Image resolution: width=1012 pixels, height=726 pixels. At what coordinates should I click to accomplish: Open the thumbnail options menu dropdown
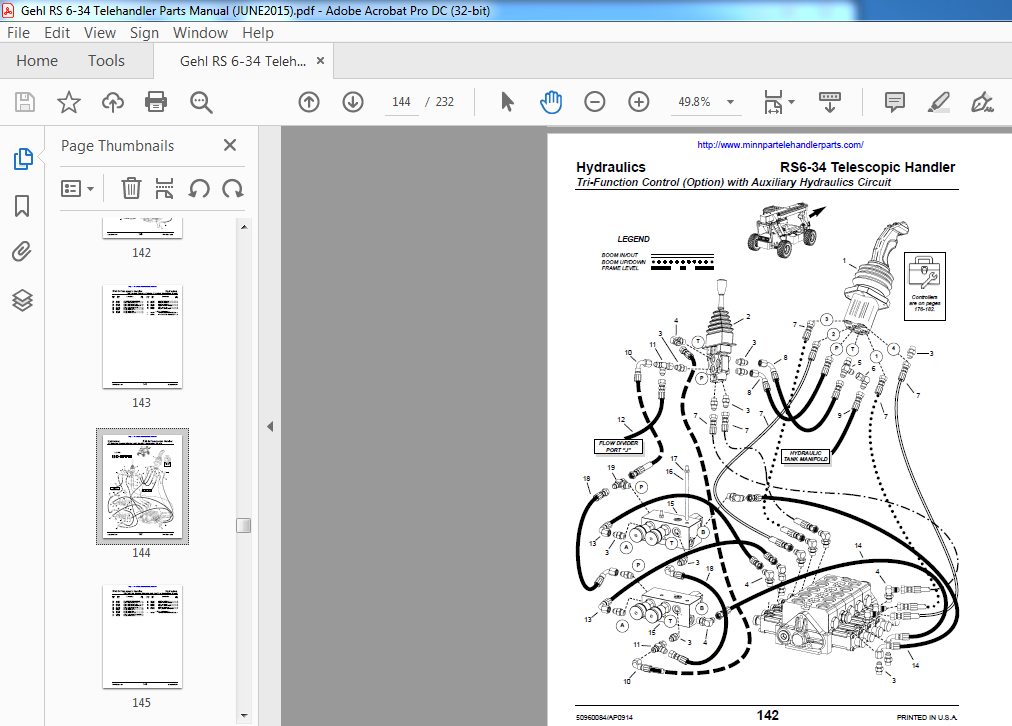click(x=77, y=188)
